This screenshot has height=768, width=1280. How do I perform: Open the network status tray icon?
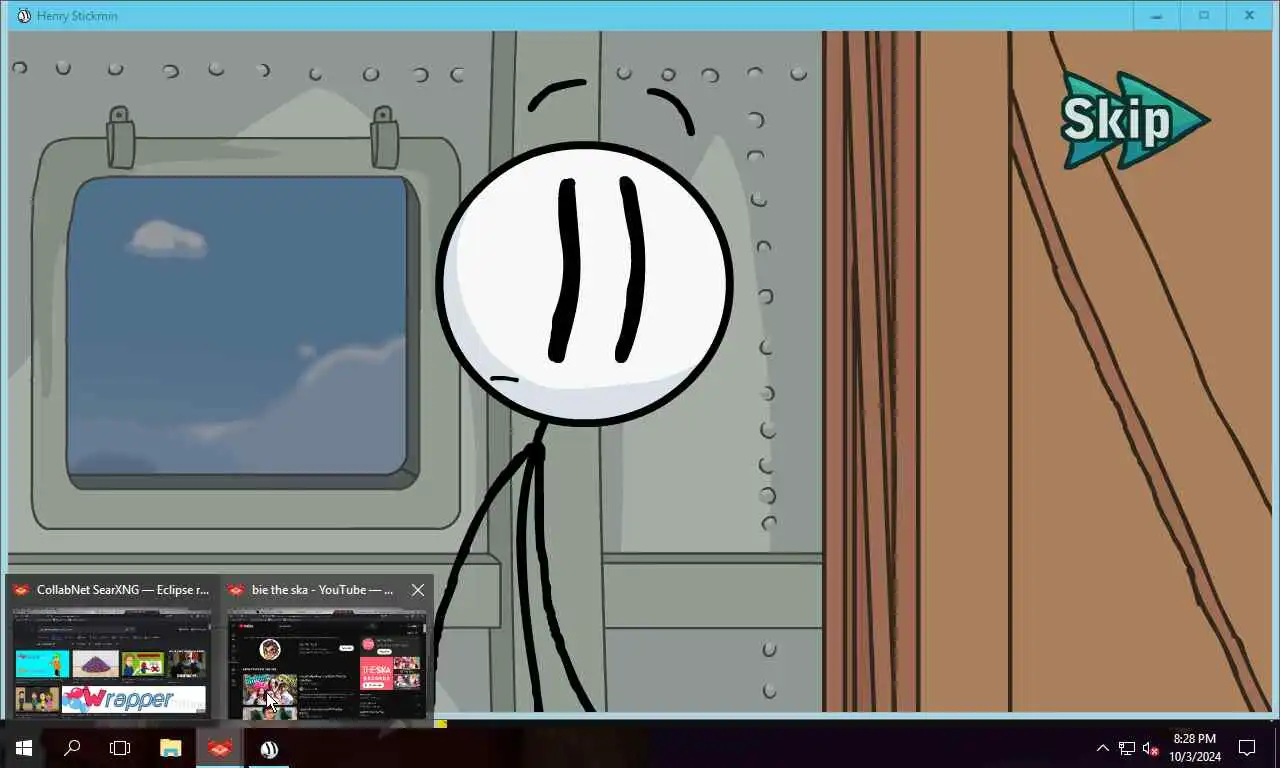click(x=1127, y=748)
